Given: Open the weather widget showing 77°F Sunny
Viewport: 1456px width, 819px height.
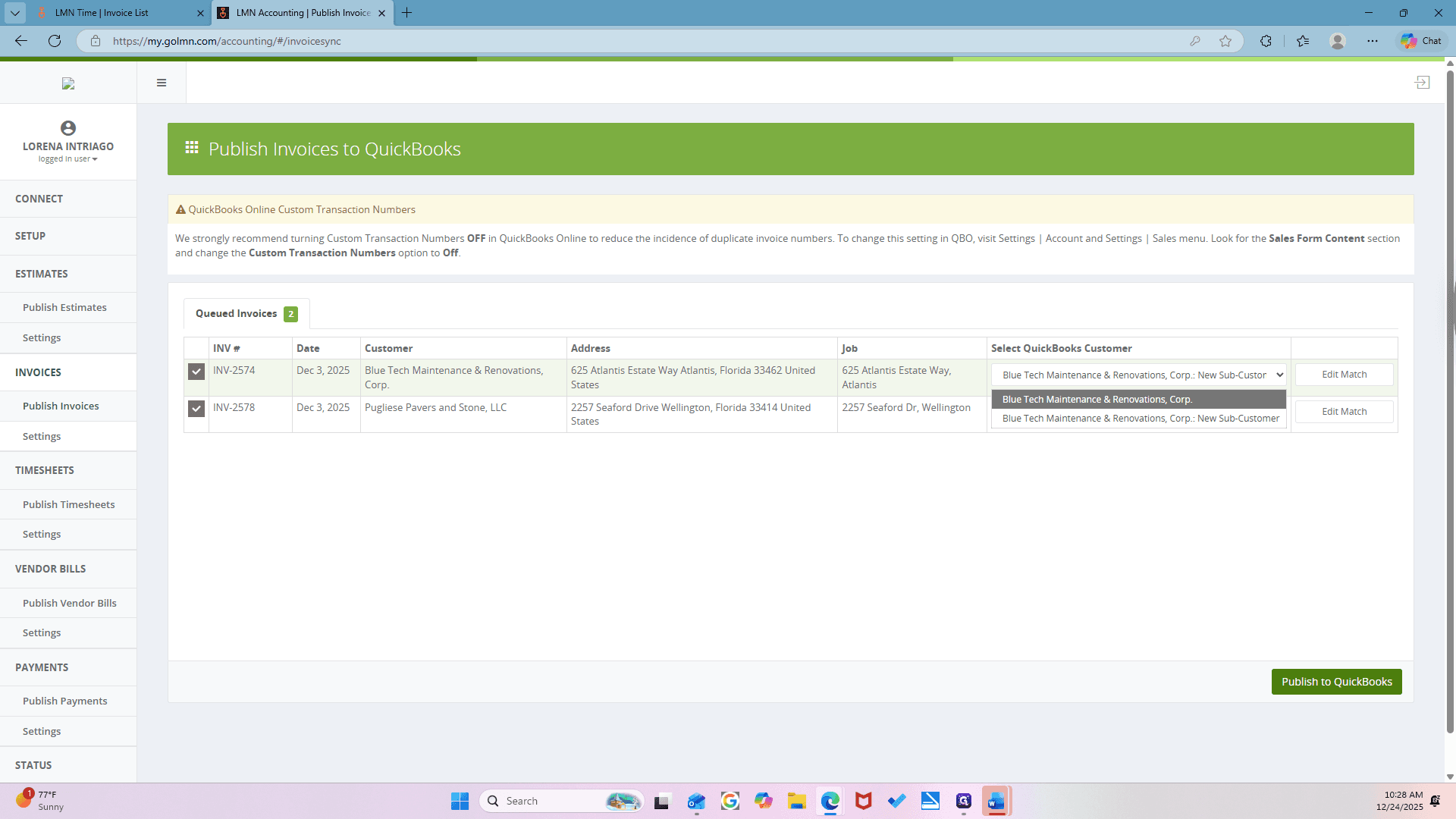Looking at the screenshot, I should (39, 800).
